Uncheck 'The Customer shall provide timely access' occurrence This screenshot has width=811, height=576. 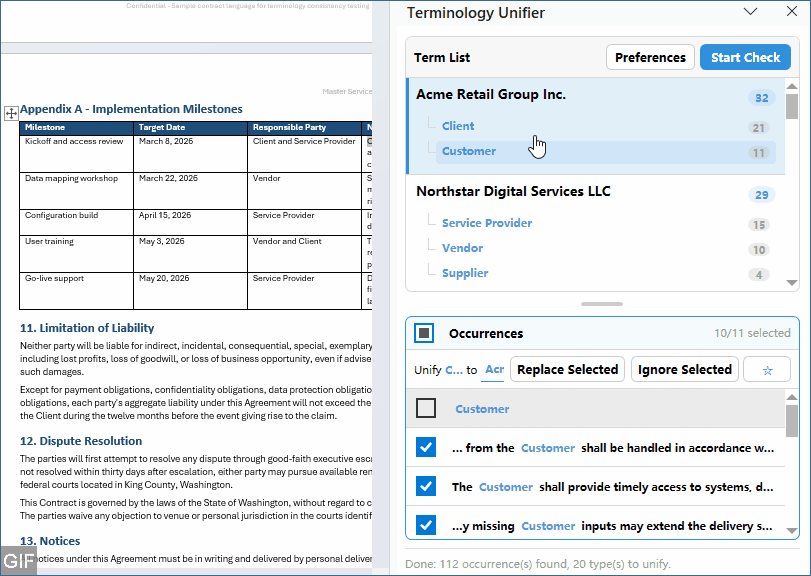point(426,486)
